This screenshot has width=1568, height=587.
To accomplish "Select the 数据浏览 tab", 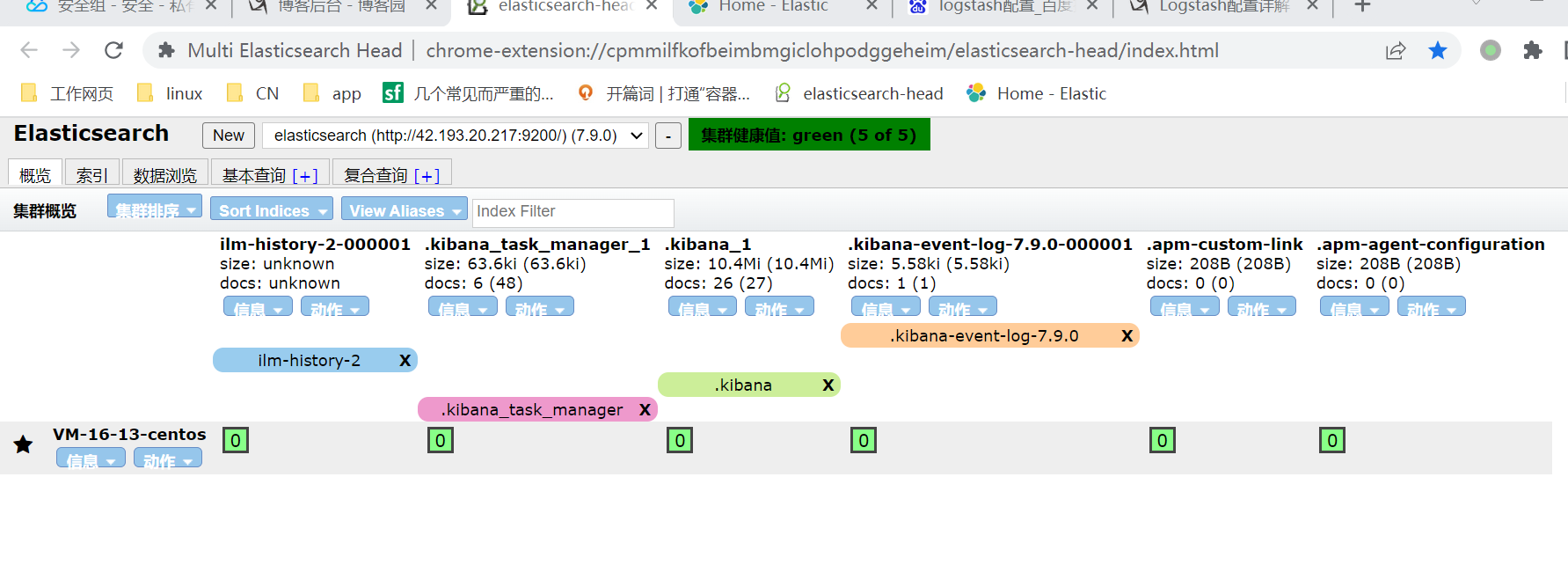I will (x=165, y=174).
